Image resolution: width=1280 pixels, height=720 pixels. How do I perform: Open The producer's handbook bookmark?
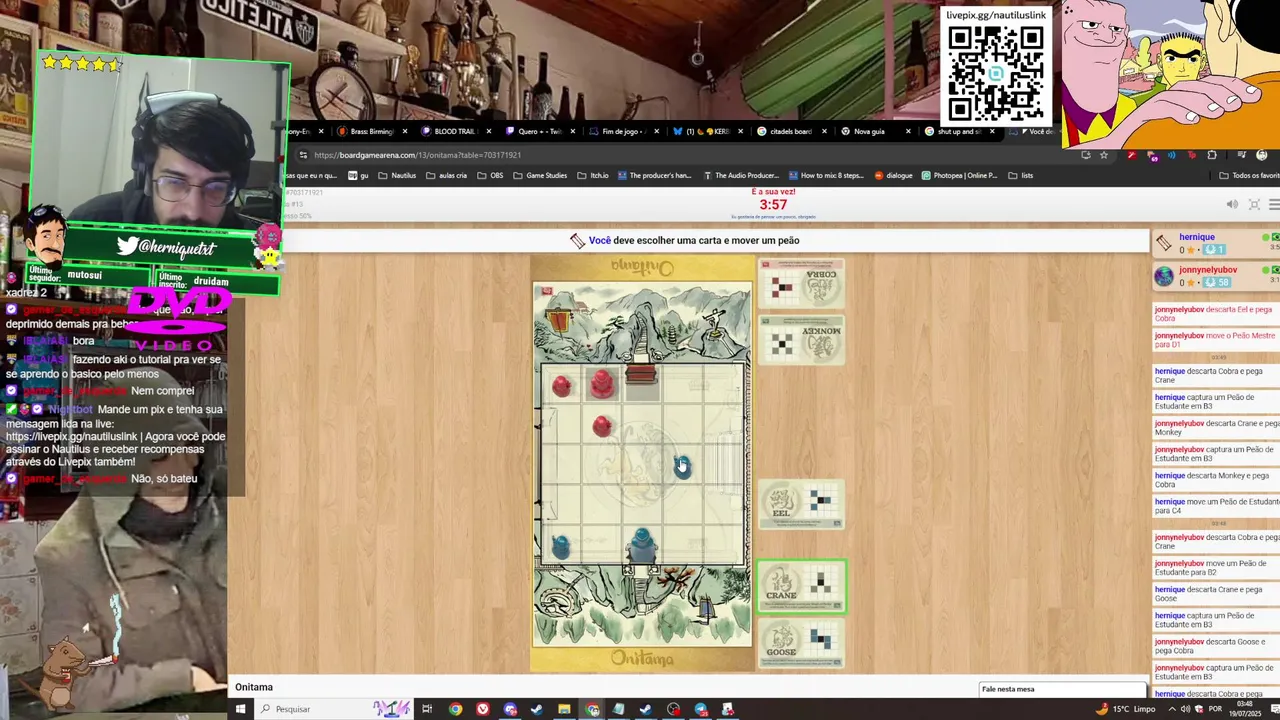[654, 175]
